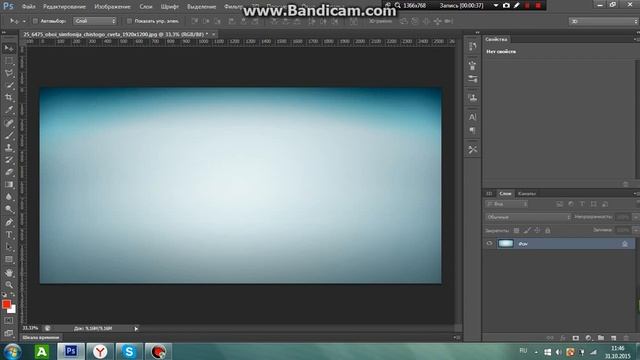Select the Pen tool
Image resolution: width=640 pixels, height=360 pixels.
[x=9, y=222]
